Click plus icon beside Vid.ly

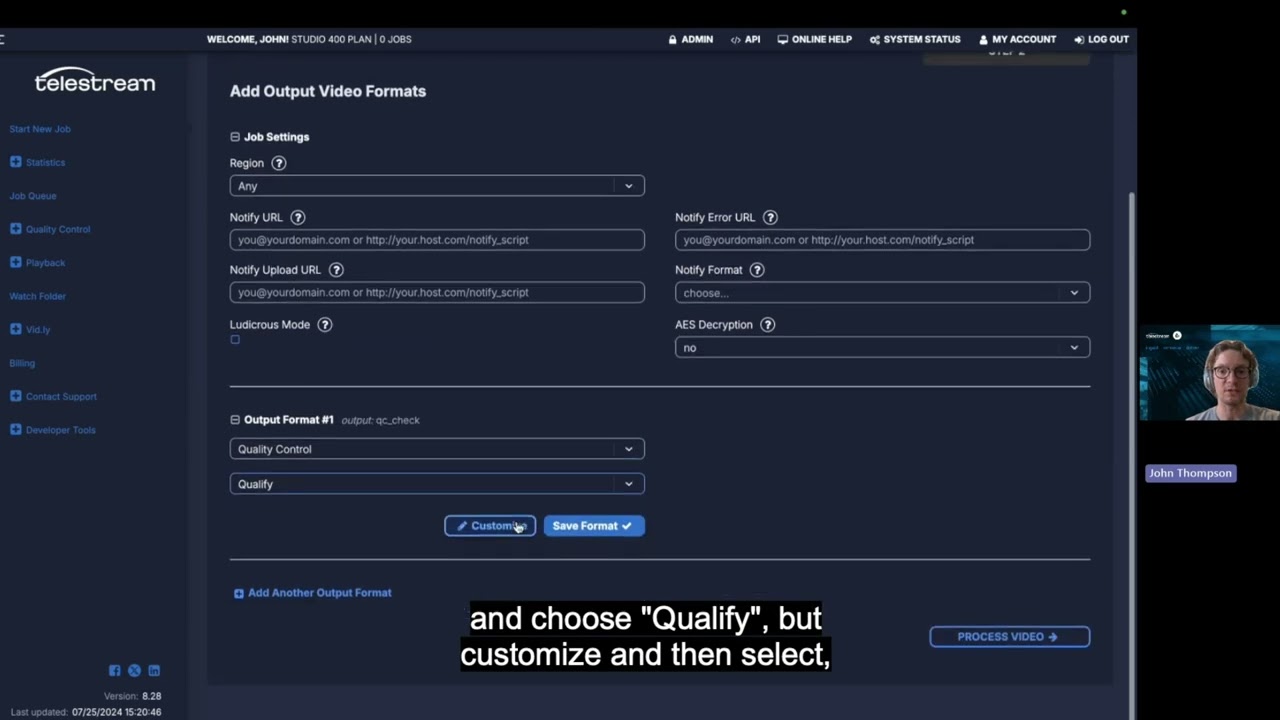click(16, 329)
